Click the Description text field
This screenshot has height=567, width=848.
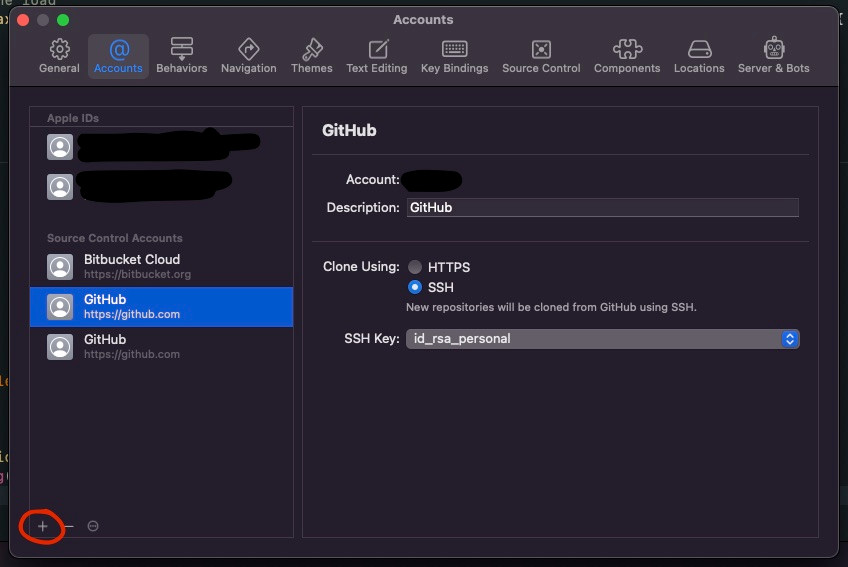[602, 207]
